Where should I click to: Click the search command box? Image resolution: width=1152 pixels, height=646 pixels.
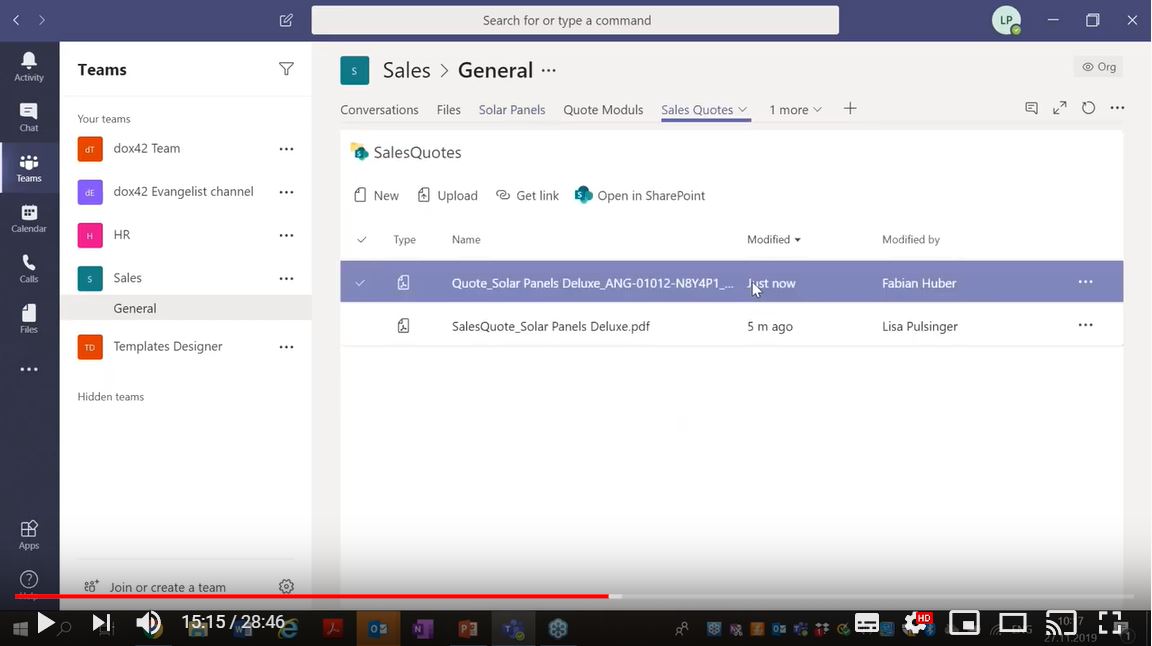coord(575,21)
